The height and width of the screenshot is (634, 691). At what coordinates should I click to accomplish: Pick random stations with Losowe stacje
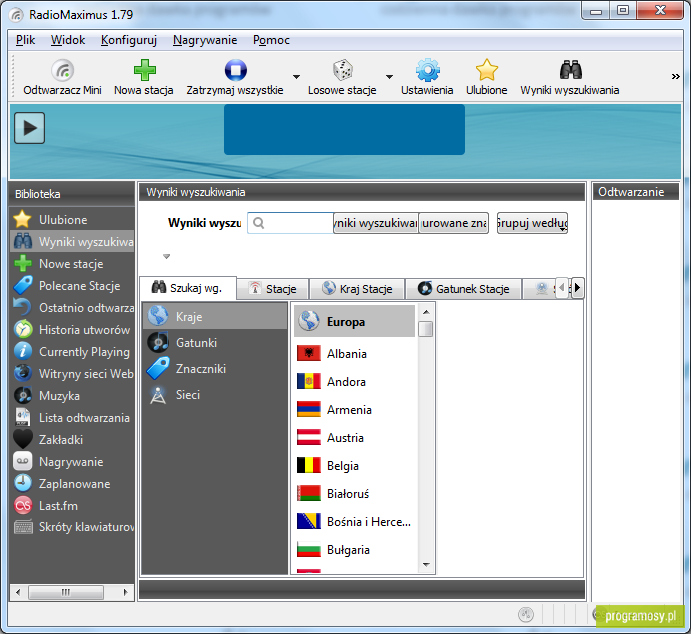[x=342, y=78]
